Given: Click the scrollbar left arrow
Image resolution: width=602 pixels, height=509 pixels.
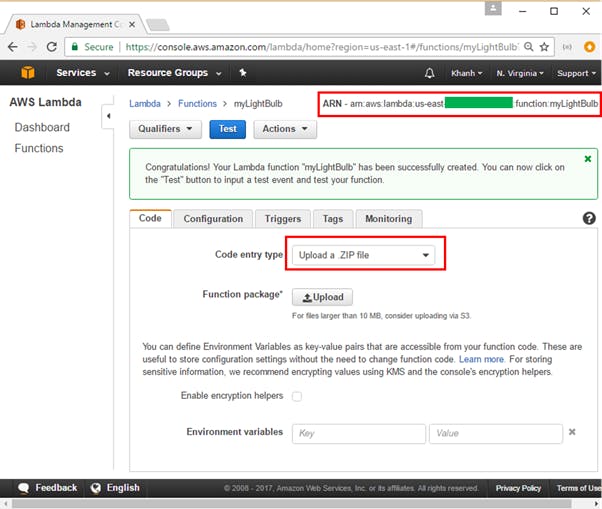Looking at the screenshot, I should tap(5, 503).
